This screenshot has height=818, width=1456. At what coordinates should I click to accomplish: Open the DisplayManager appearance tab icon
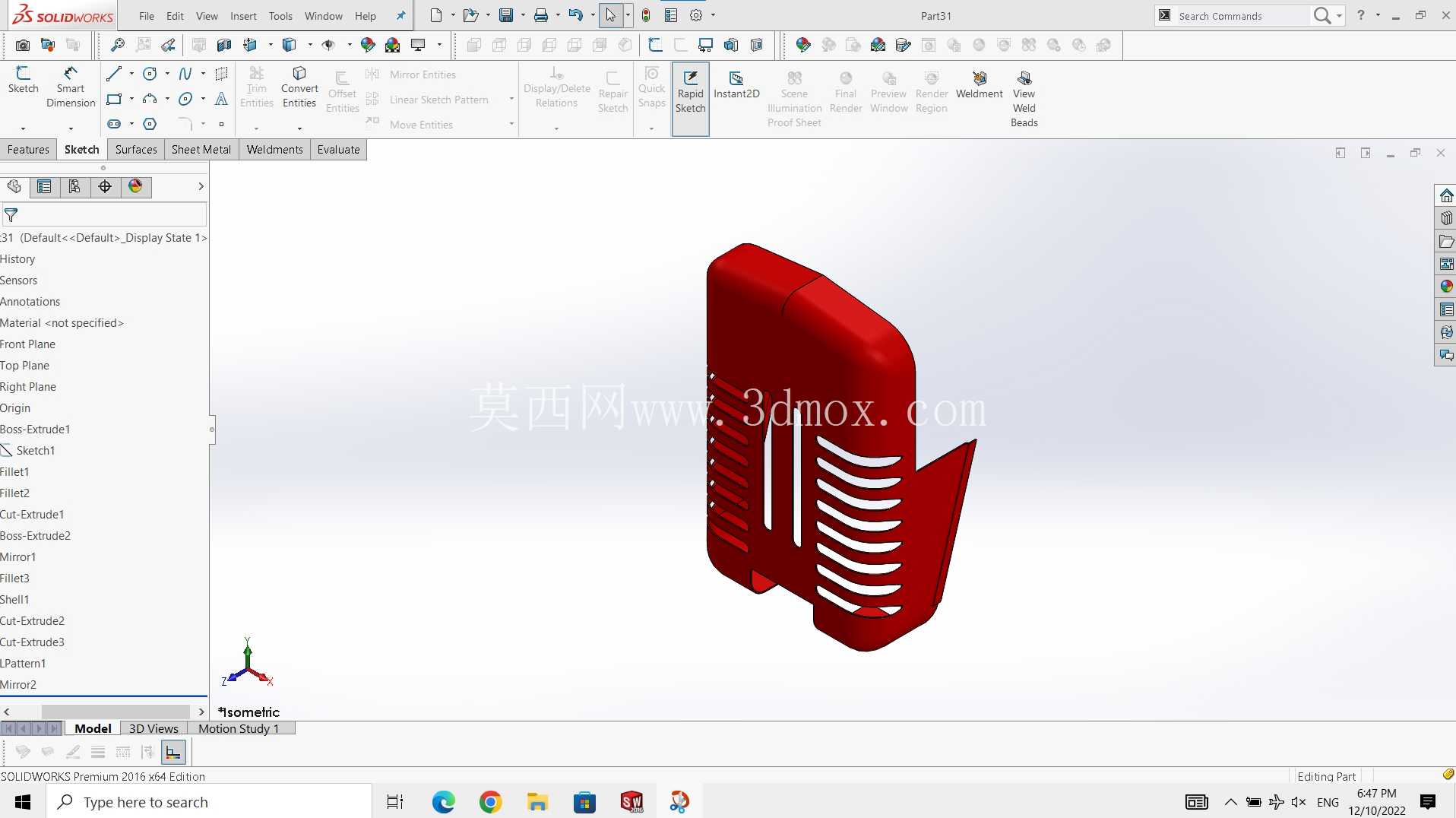pyautogui.click(x=135, y=186)
